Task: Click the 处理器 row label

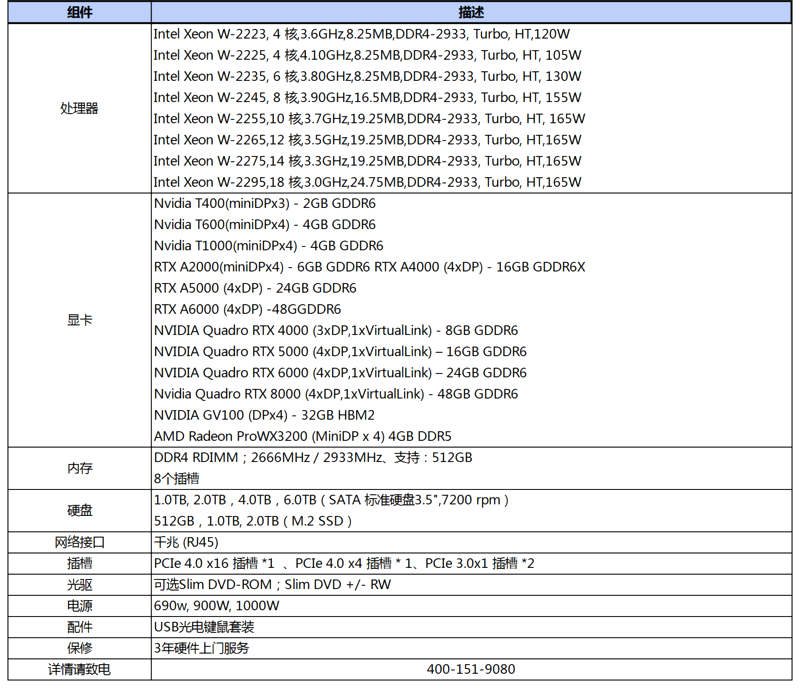Action: click(x=79, y=108)
